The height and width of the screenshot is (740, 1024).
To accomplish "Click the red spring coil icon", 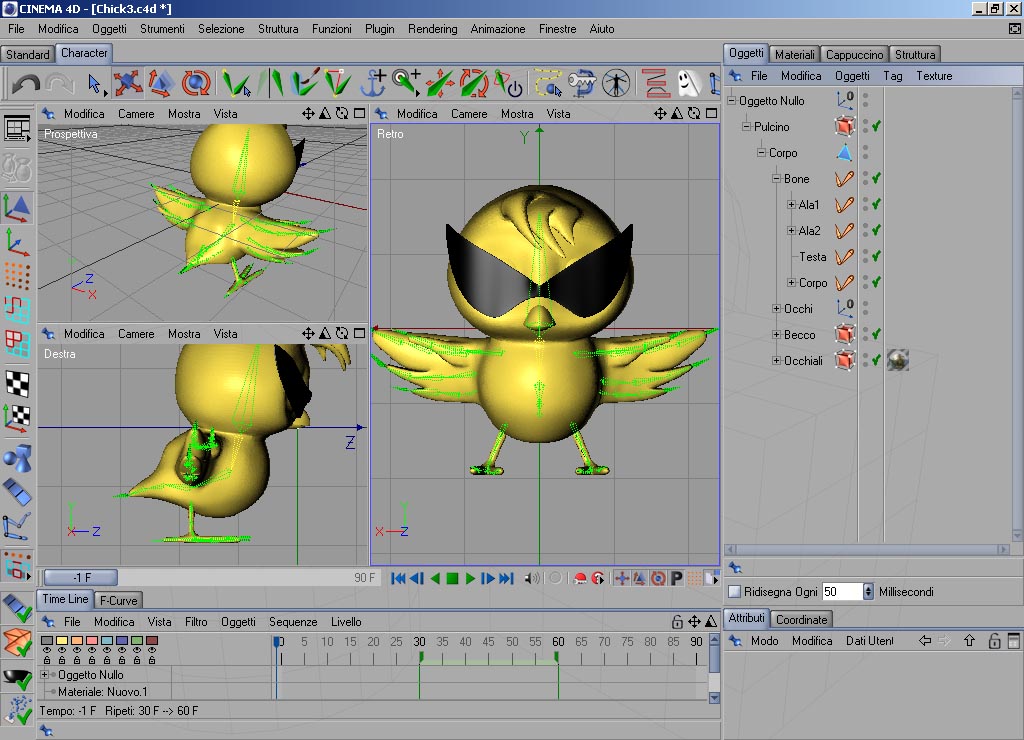I will click(654, 83).
